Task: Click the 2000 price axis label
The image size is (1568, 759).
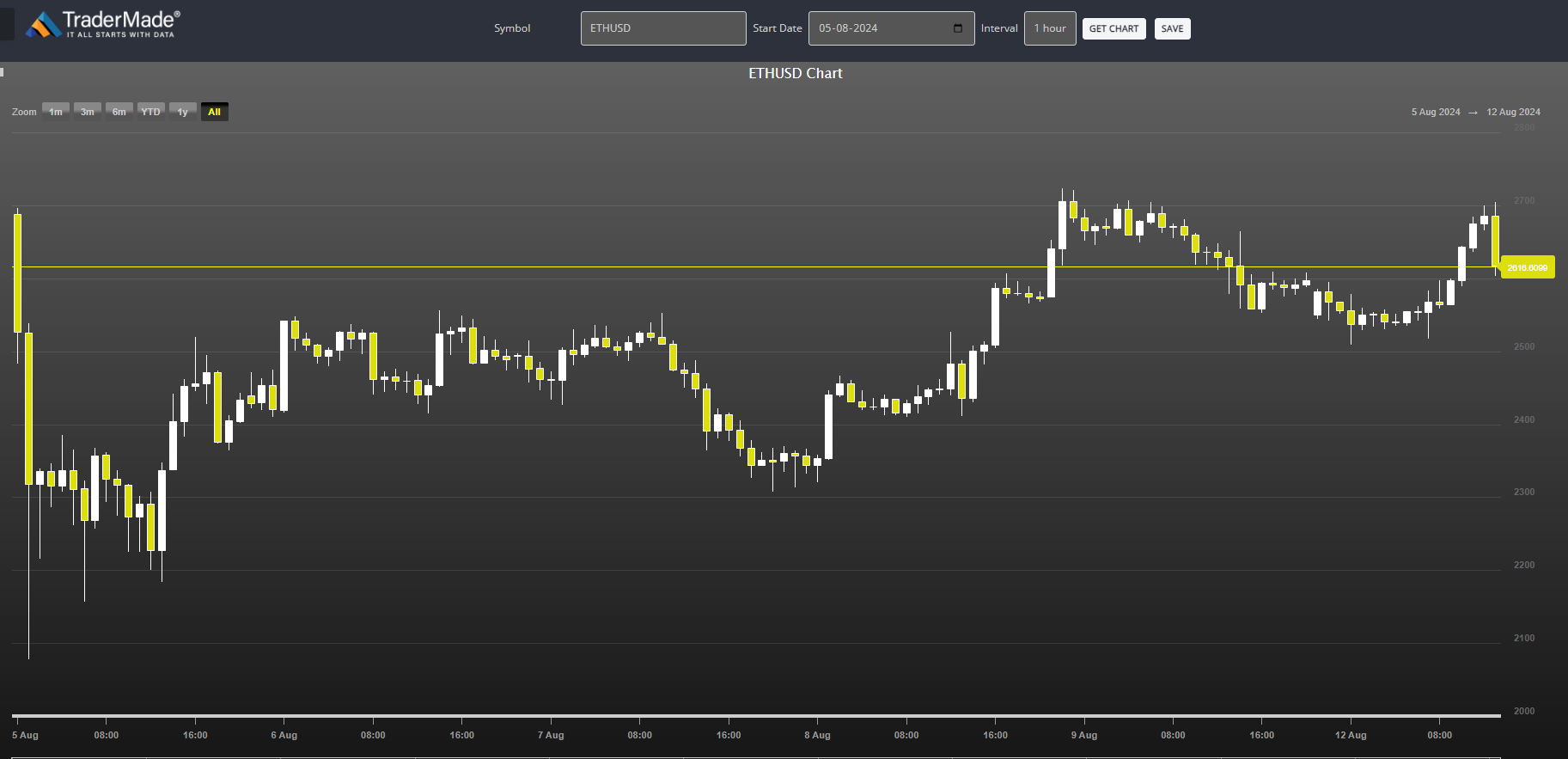Action: (1524, 711)
